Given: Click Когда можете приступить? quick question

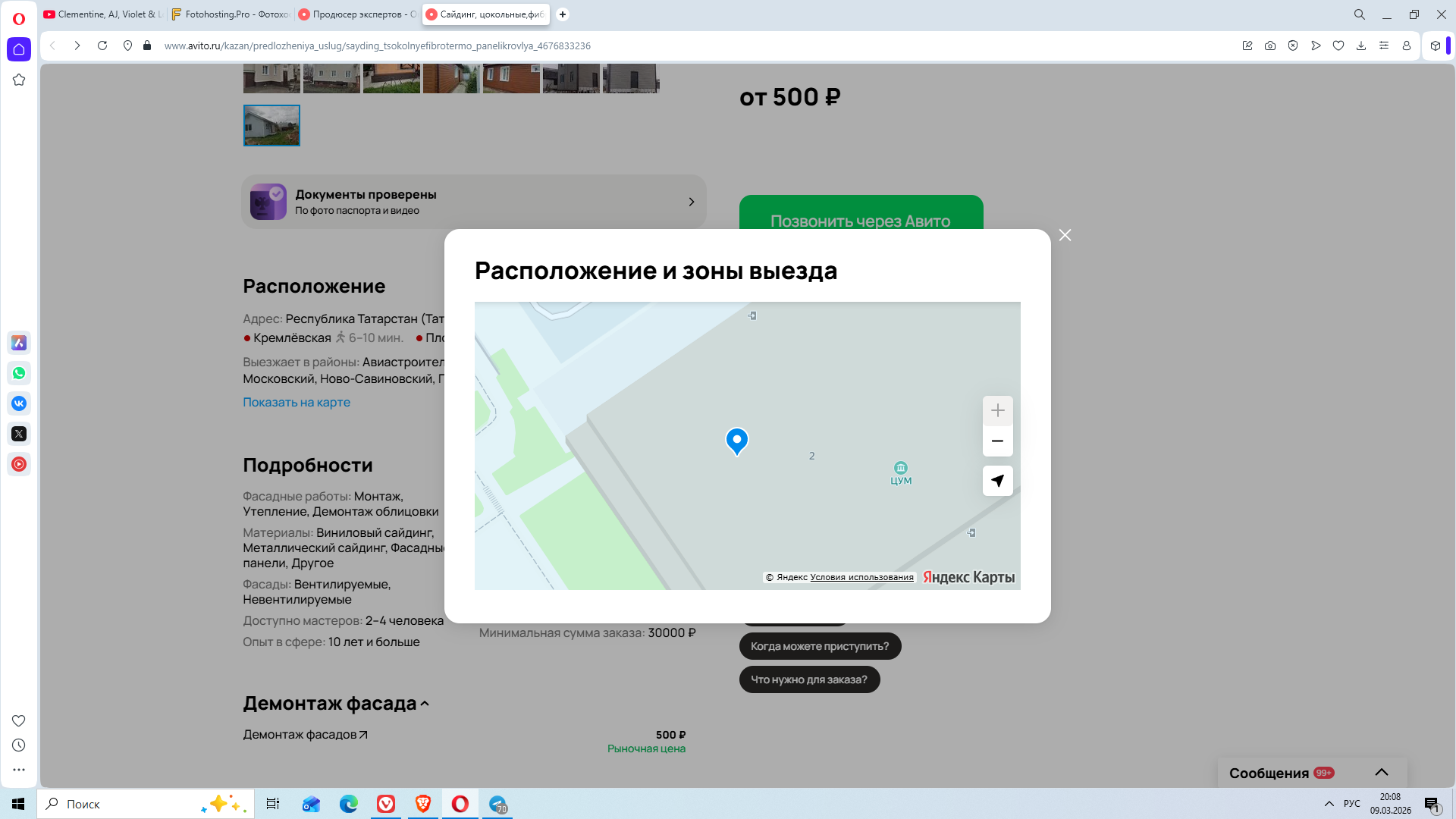Looking at the screenshot, I should [819, 646].
